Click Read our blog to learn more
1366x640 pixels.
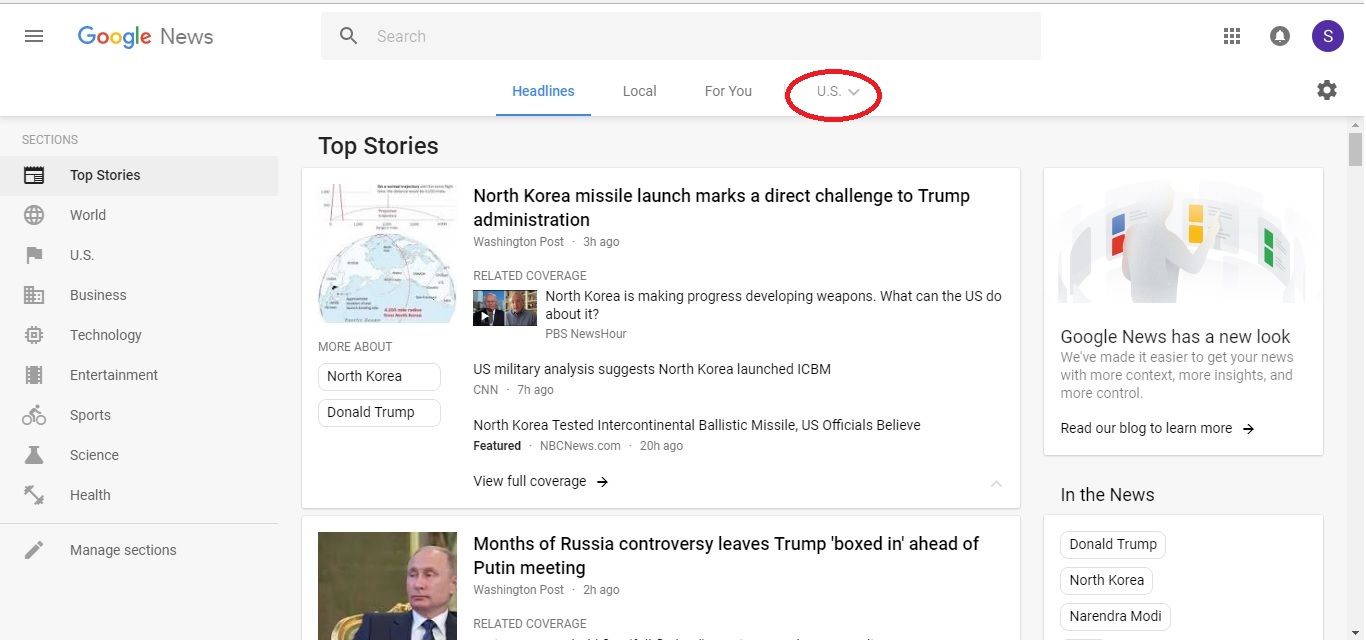1146,428
